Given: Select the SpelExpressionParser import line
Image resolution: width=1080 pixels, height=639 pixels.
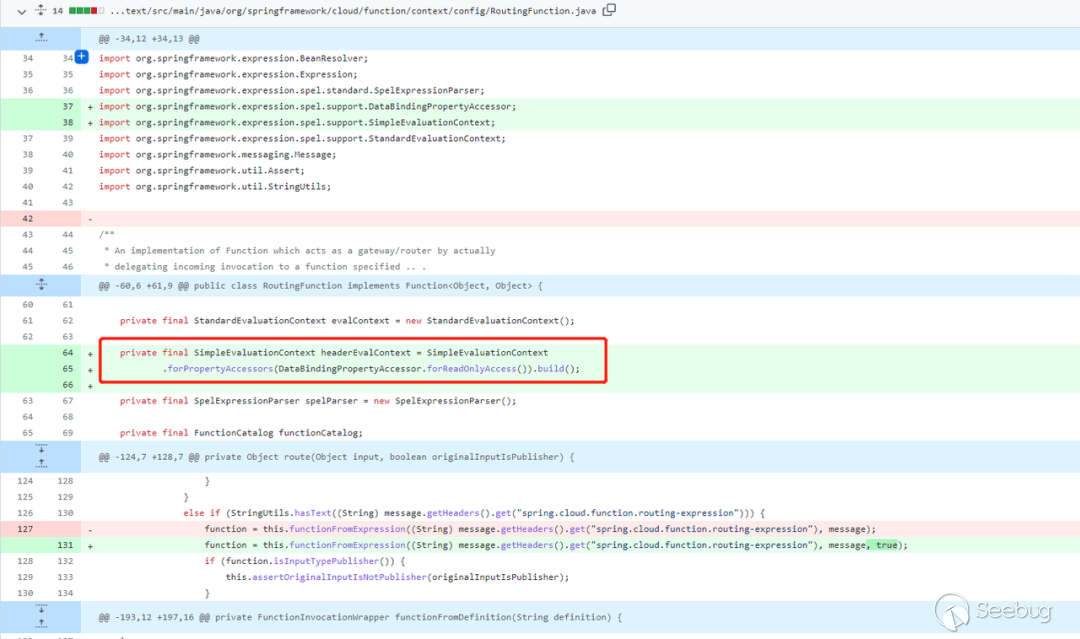Looking at the screenshot, I should (x=291, y=90).
